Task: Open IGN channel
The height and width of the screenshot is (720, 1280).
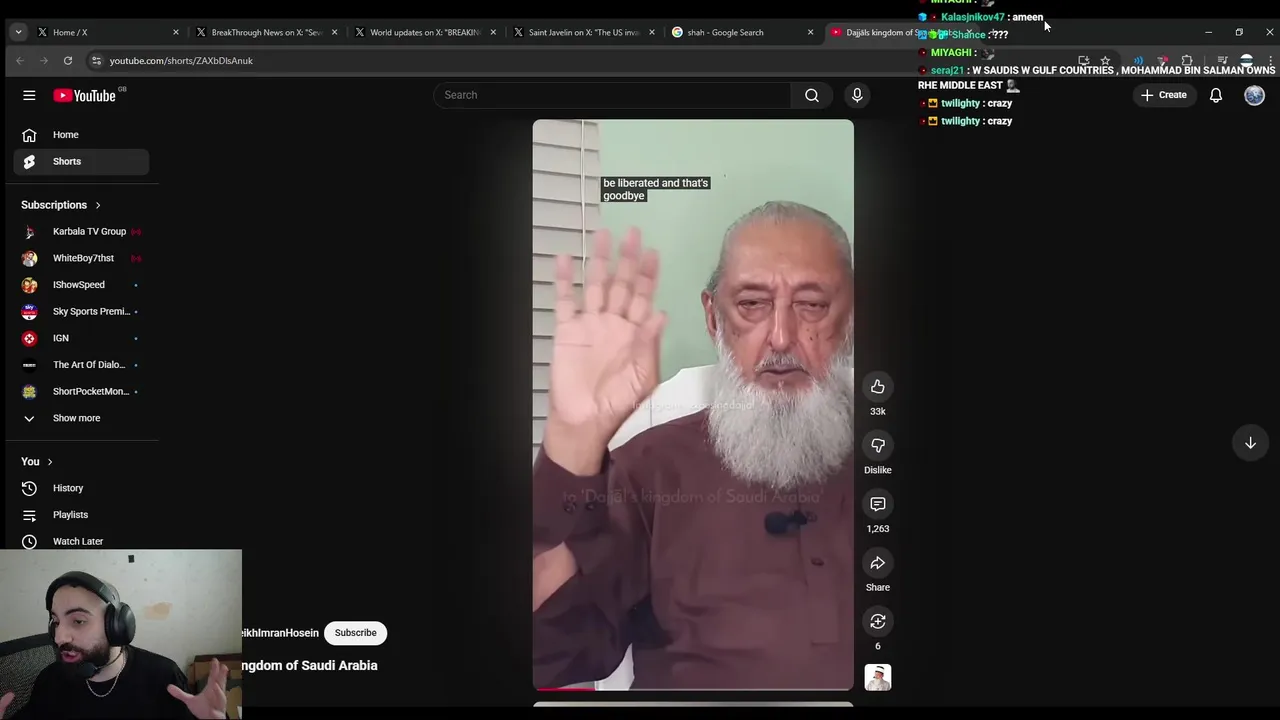Action: coord(81,338)
